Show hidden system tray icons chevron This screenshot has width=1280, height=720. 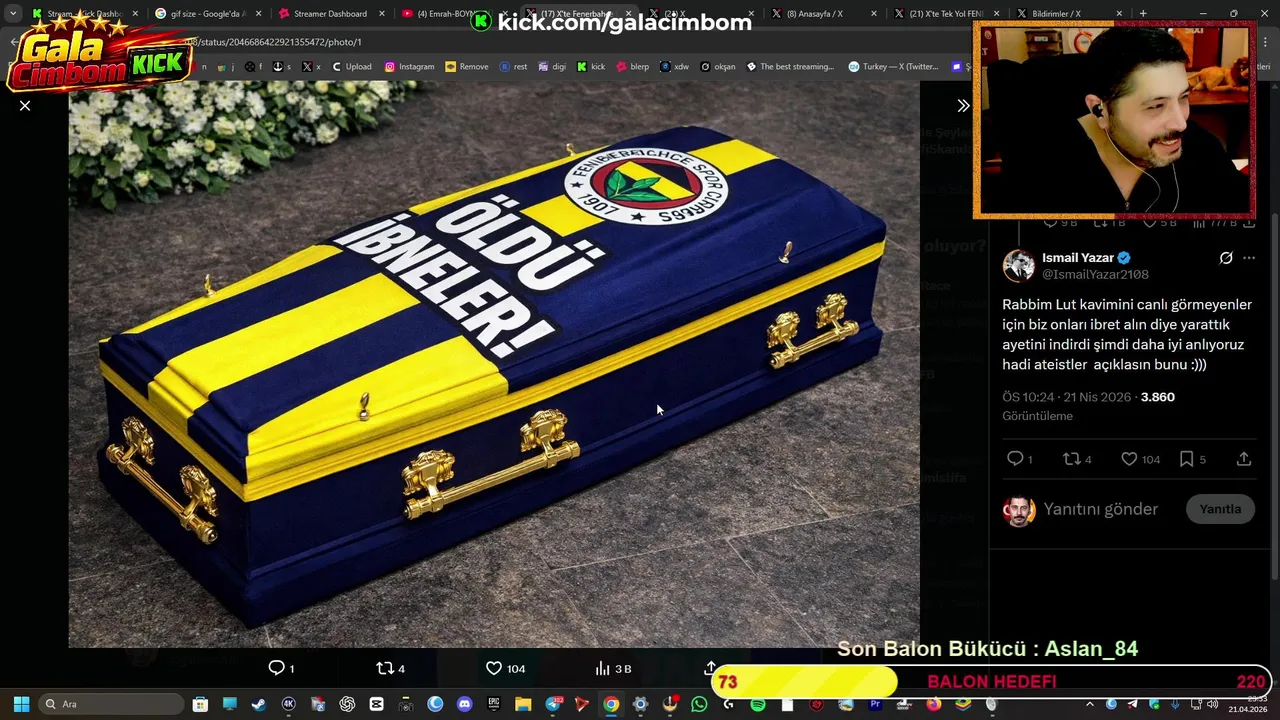(x=1089, y=704)
